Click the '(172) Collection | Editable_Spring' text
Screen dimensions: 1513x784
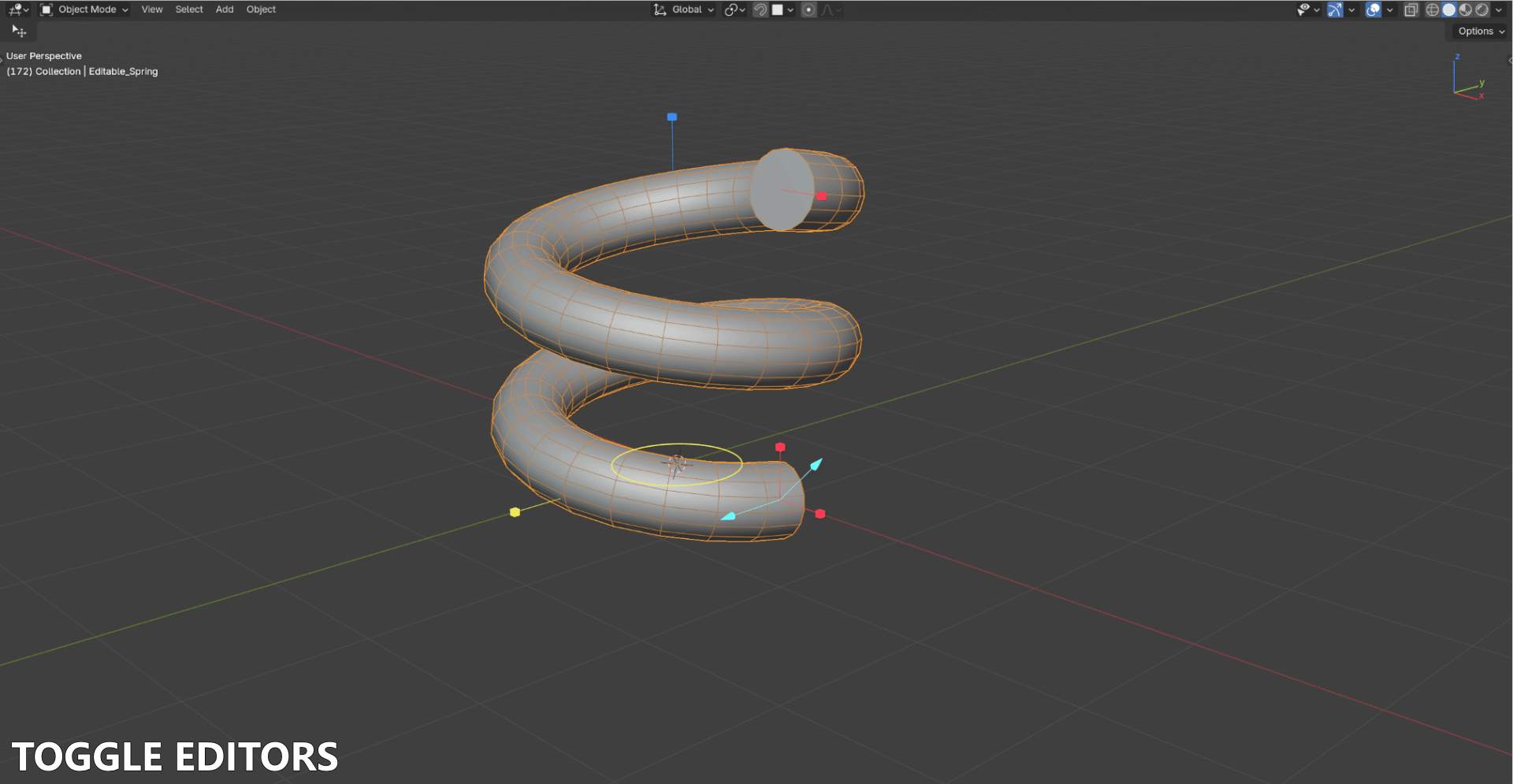click(x=82, y=72)
